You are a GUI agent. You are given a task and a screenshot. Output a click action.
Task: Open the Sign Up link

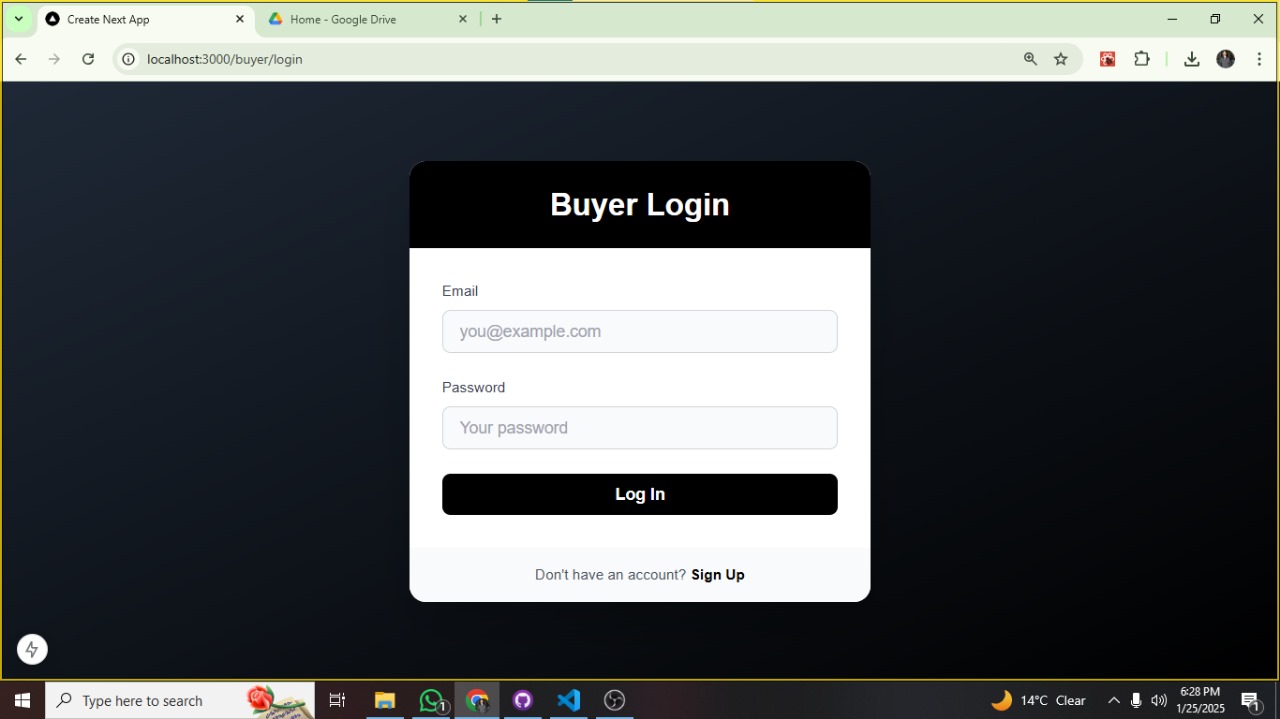pyautogui.click(x=718, y=575)
